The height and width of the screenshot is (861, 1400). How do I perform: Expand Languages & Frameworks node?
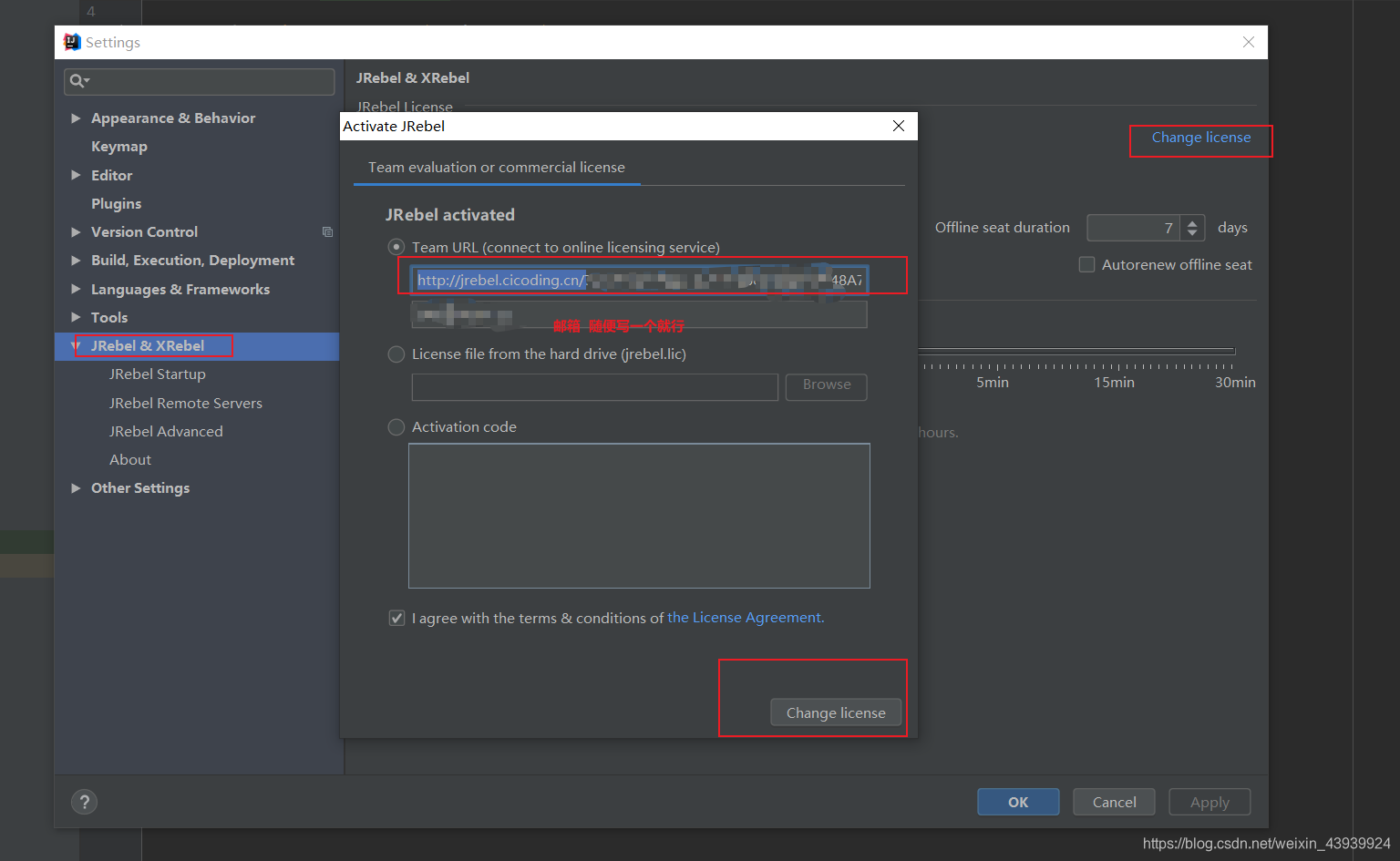point(76,289)
